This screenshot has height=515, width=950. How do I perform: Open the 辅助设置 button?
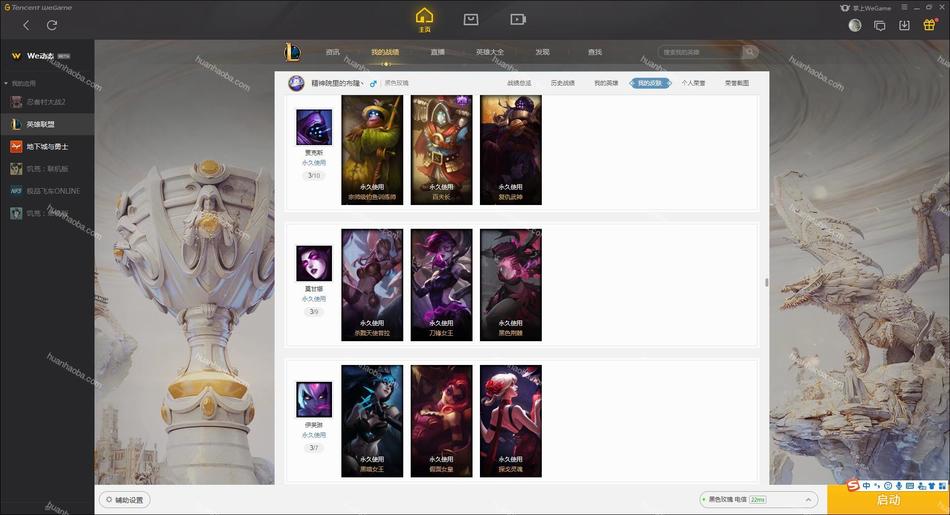pos(125,500)
